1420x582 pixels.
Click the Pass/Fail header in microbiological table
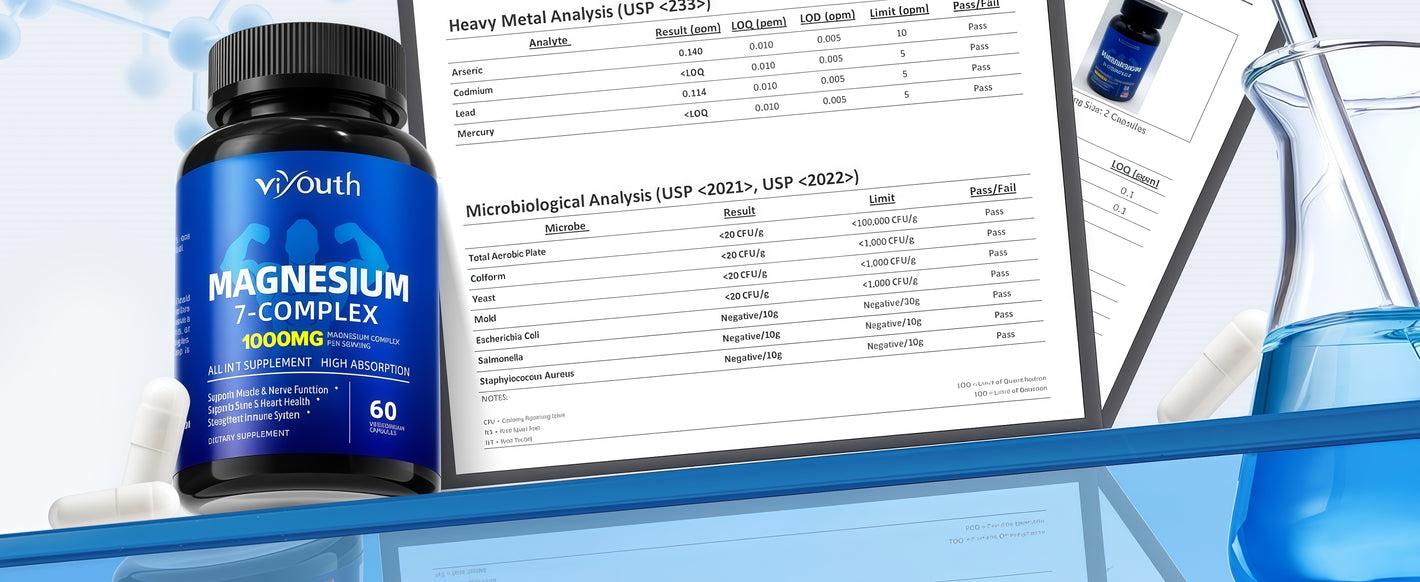992,190
